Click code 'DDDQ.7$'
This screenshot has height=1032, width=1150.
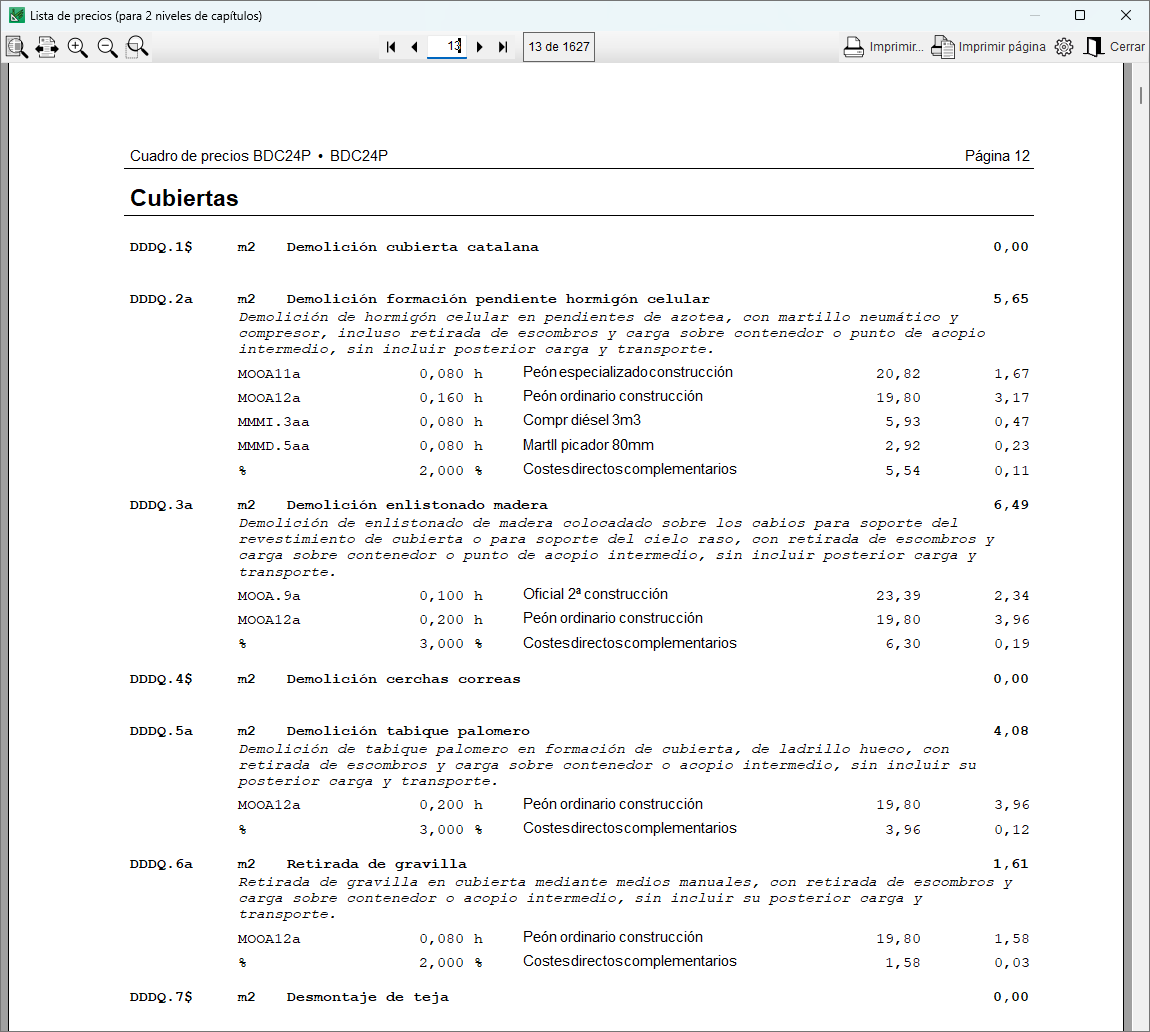coord(161,998)
